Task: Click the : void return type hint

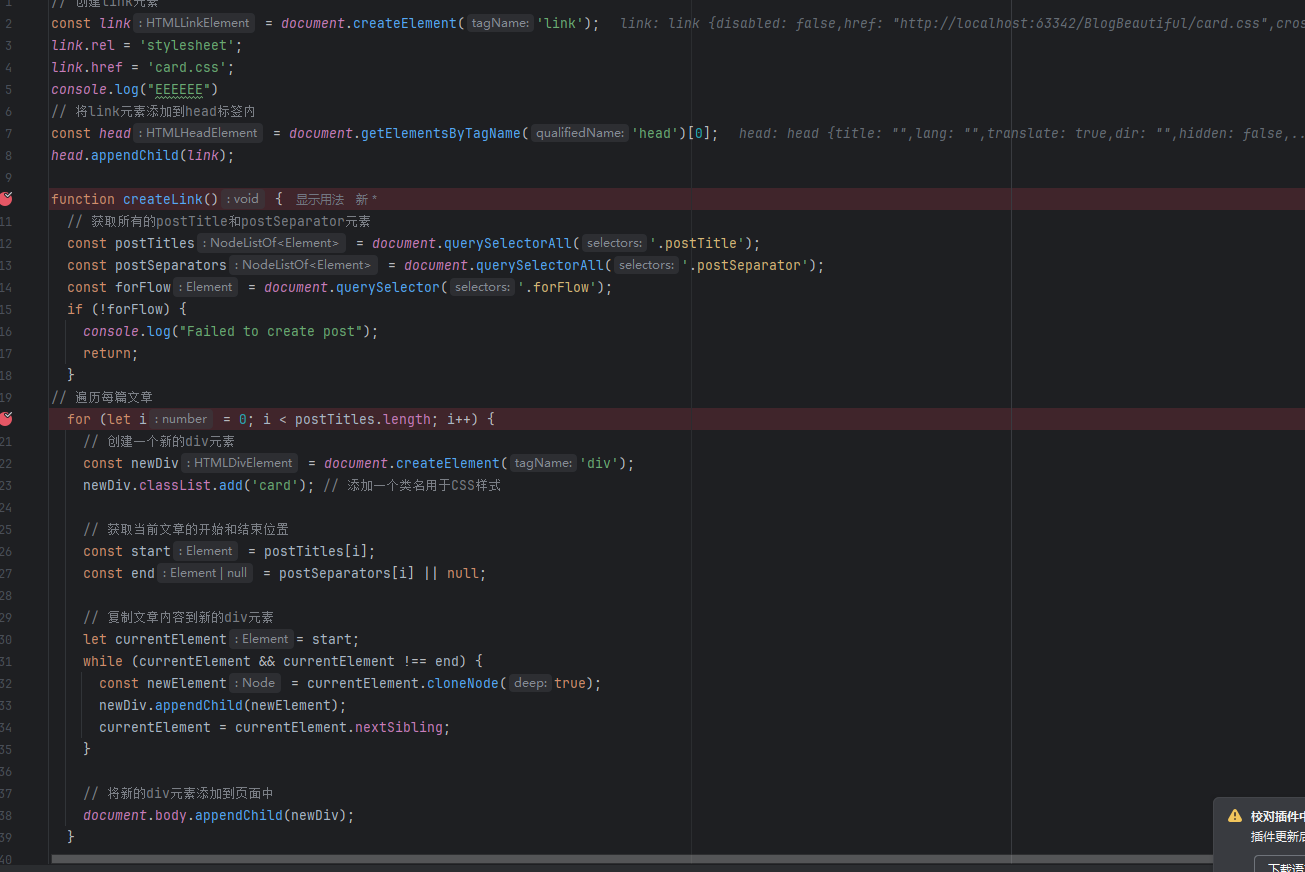Action: pos(243,199)
